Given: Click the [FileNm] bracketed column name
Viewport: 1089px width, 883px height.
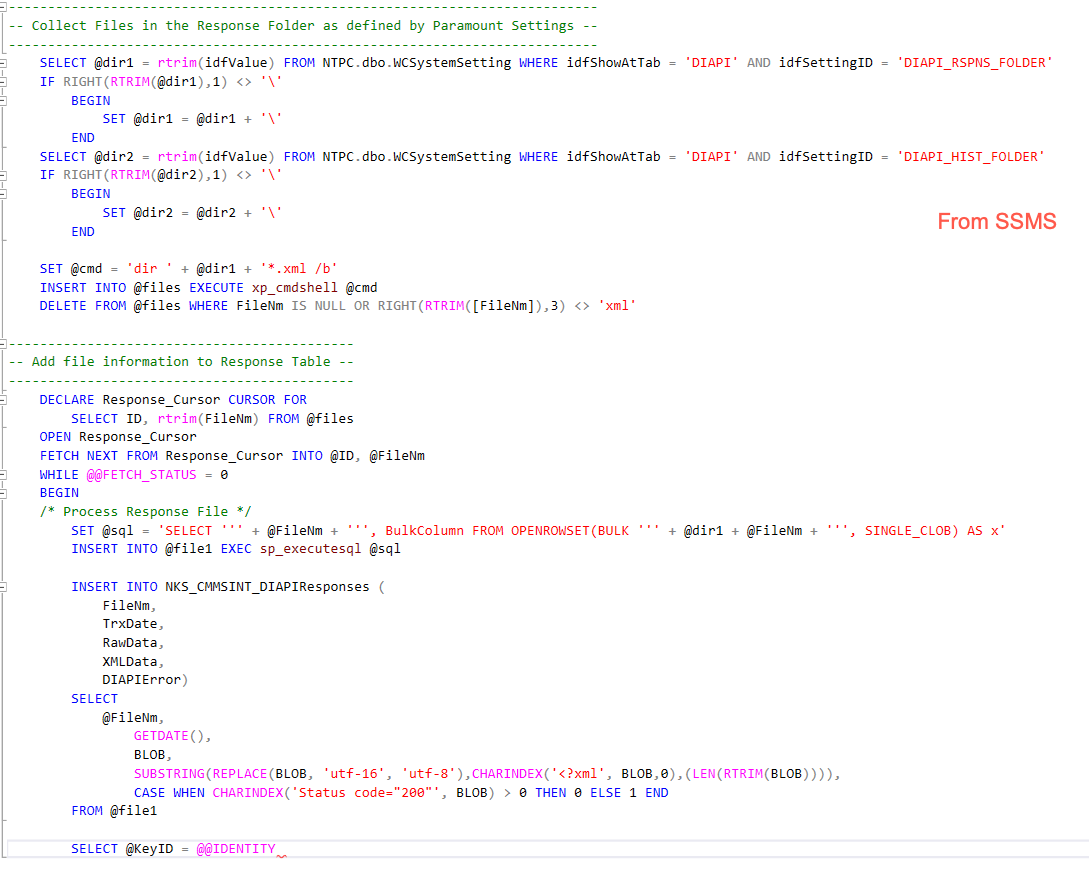Looking at the screenshot, I should pyautogui.click(x=504, y=306).
